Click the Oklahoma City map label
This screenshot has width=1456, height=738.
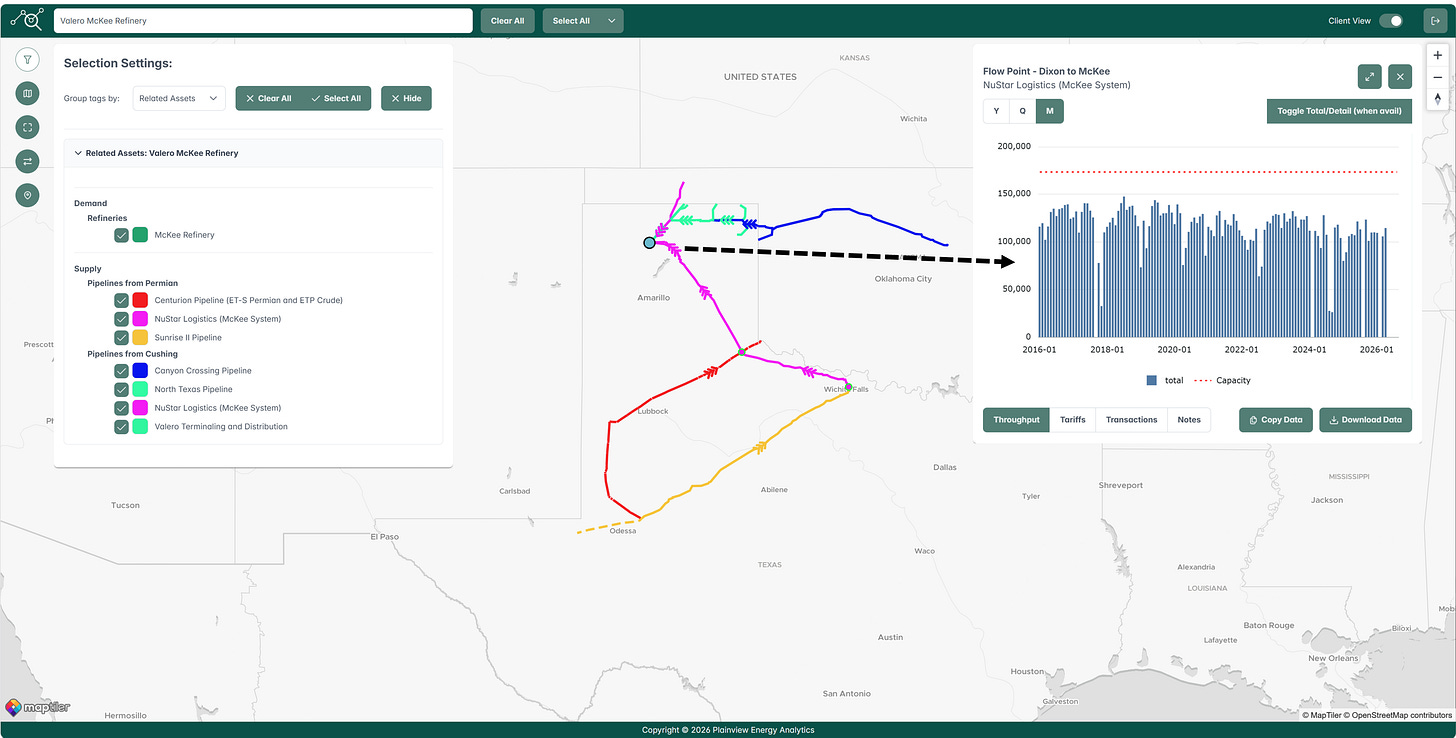(x=903, y=279)
